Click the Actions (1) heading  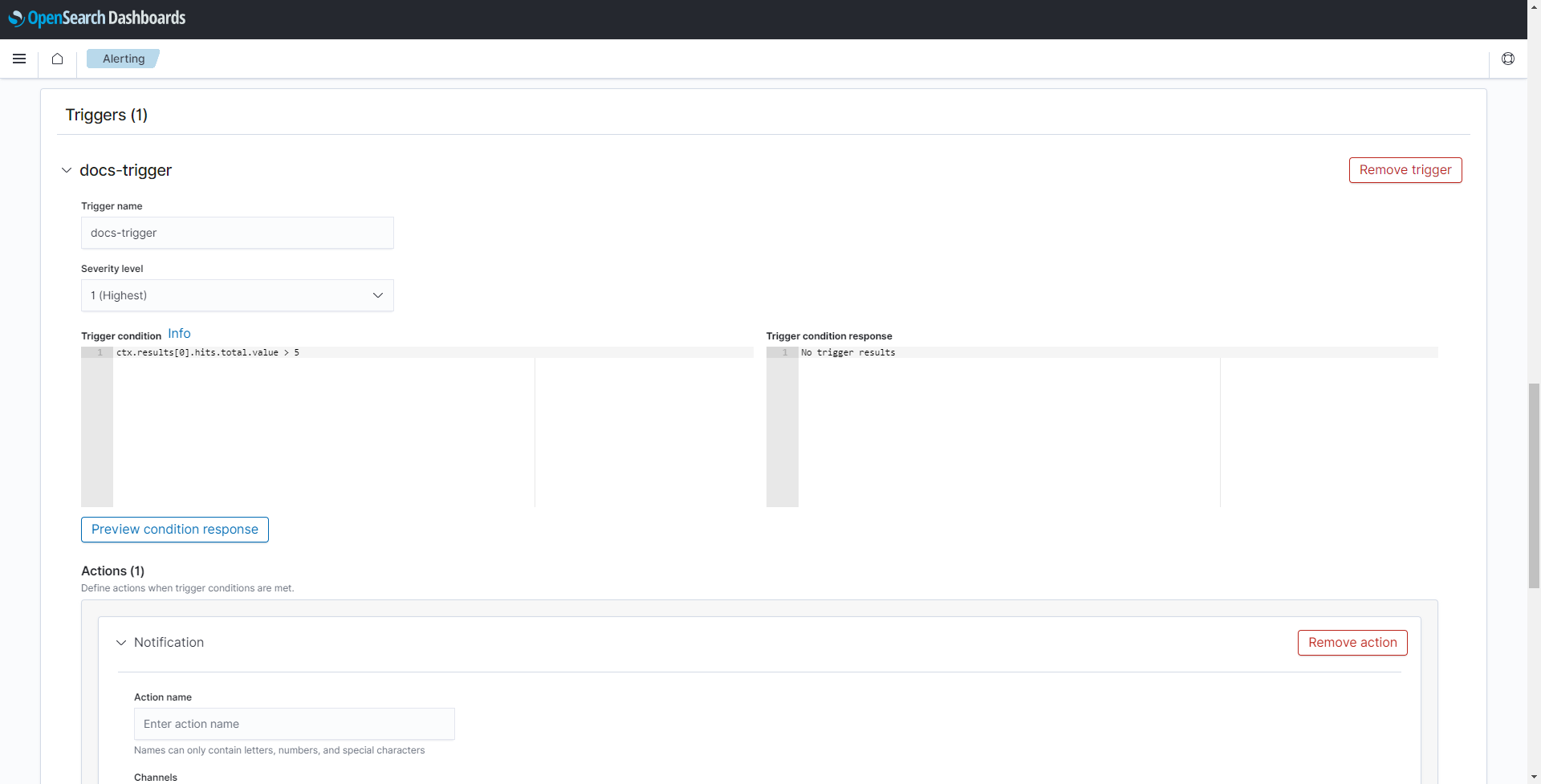(x=113, y=571)
